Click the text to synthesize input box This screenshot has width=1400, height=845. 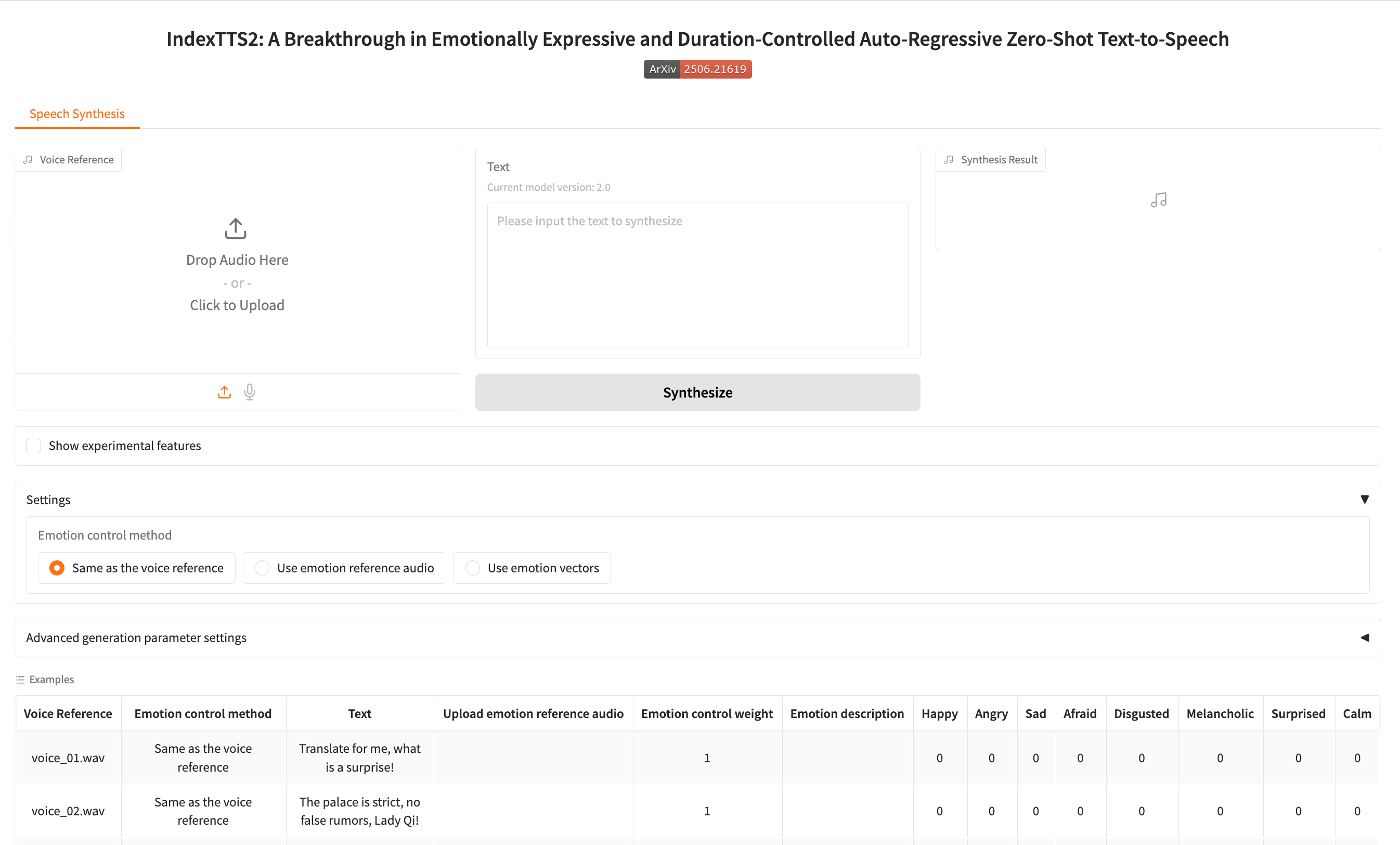coord(697,275)
